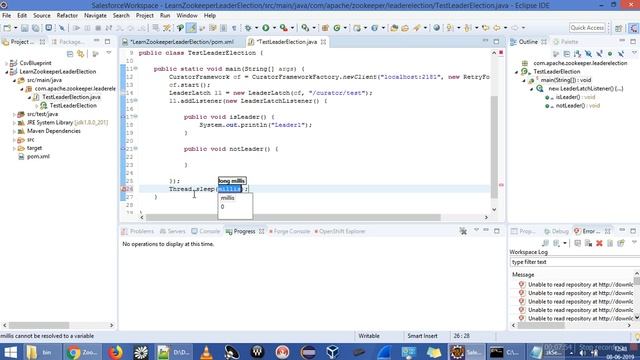640x360 pixels.
Task: Click the editor horizontal scrollbar
Action: [x=293, y=218]
